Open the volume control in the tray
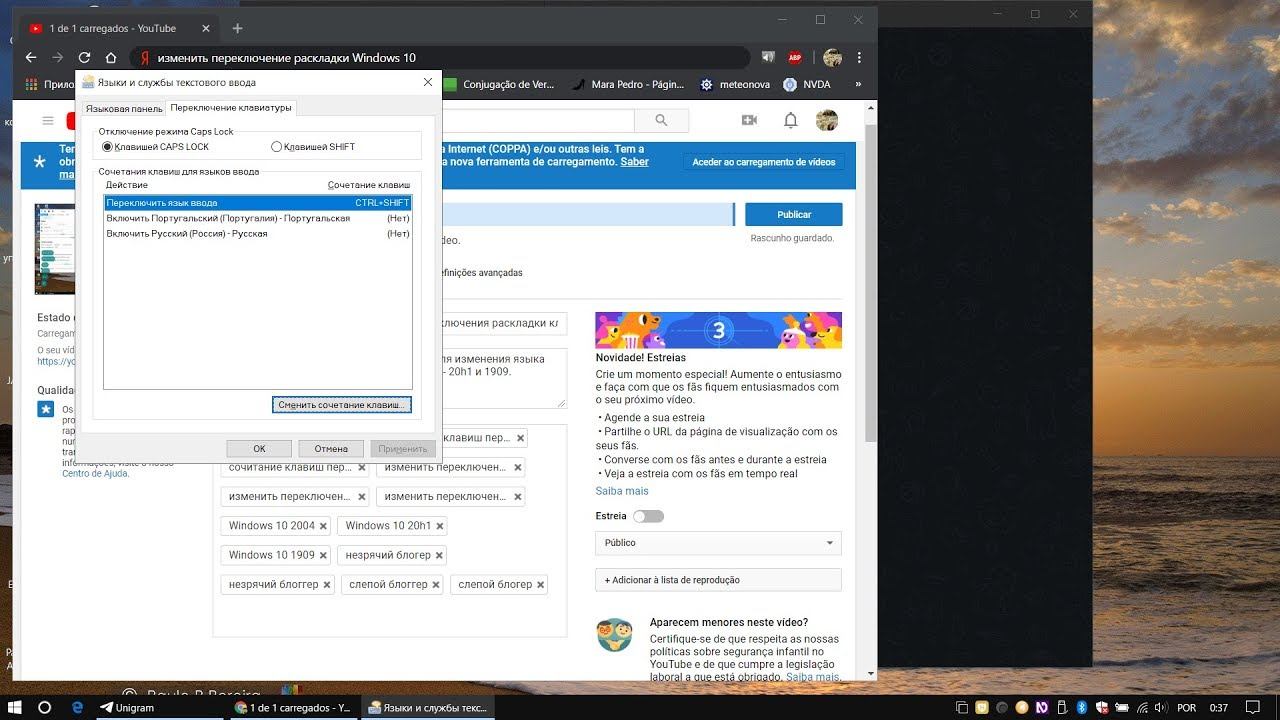This screenshot has width=1280, height=720. coord(1160,707)
